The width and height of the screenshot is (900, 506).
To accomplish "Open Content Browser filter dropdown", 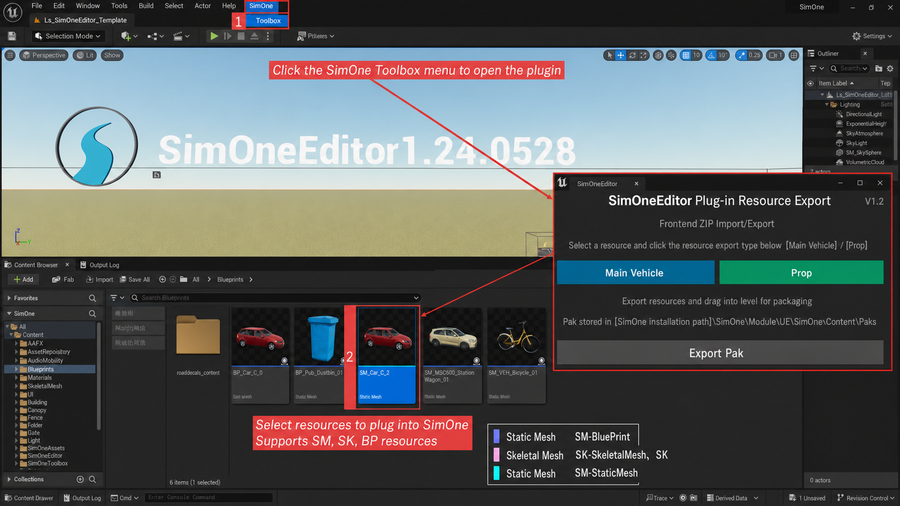I will 117,298.
